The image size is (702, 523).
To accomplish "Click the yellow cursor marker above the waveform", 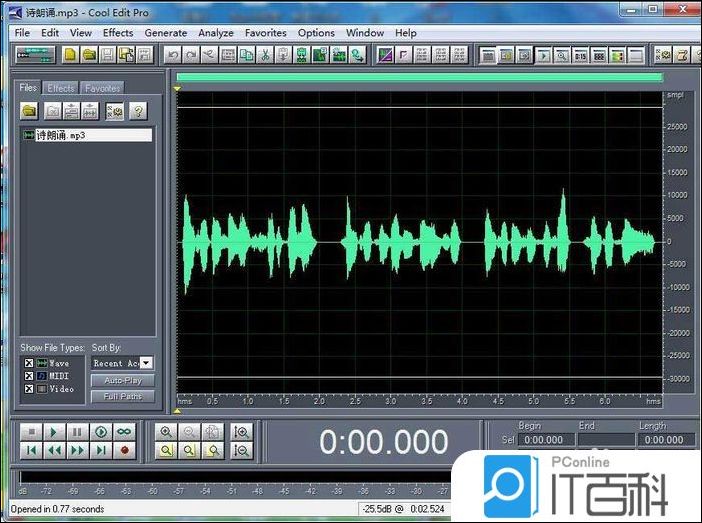I will pyautogui.click(x=177, y=89).
